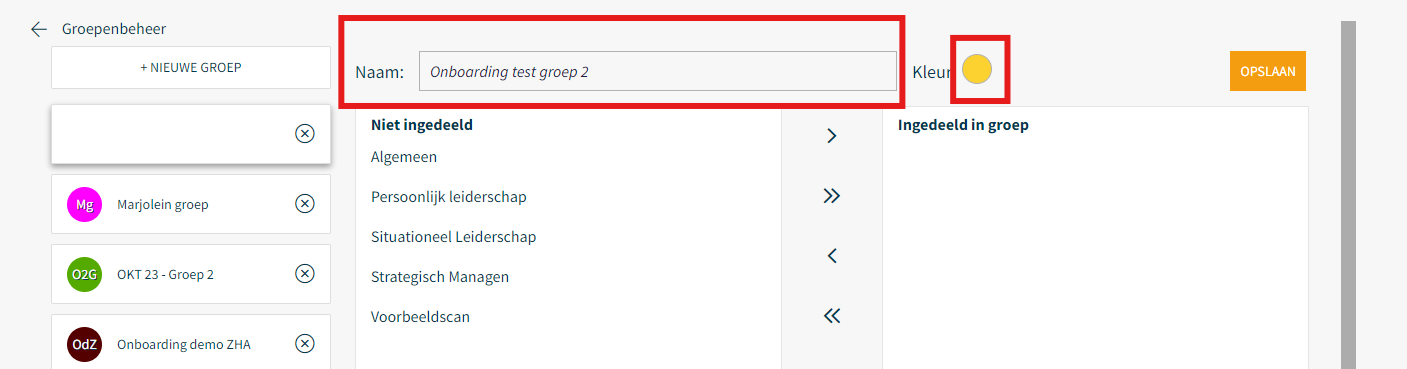Move all items right with double arrow
This screenshot has height=369, width=1407.
831,196
